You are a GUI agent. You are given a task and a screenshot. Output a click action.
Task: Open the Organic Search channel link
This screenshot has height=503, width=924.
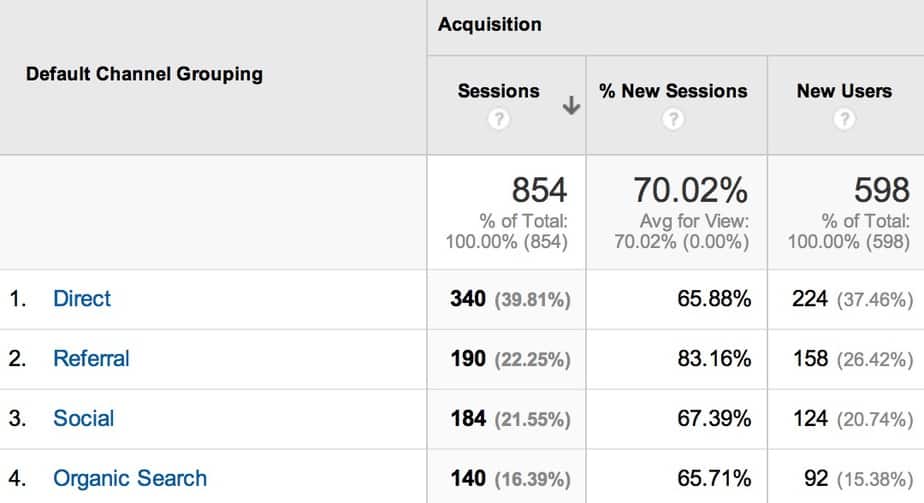(x=130, y=478)
